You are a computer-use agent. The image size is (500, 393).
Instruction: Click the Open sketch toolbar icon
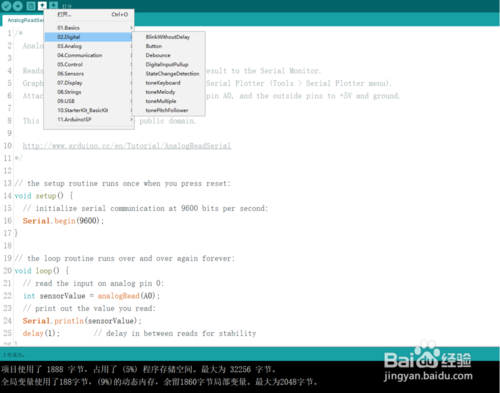pyautogui.click(x=42, y=6)
